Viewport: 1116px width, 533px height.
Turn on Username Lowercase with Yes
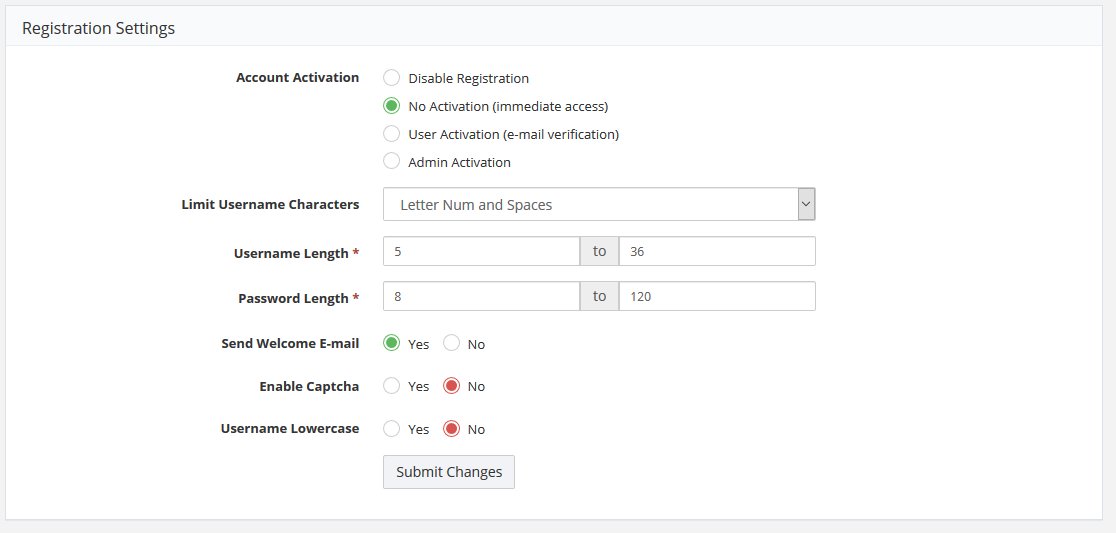pyautogui.click(x=392, y=429)
